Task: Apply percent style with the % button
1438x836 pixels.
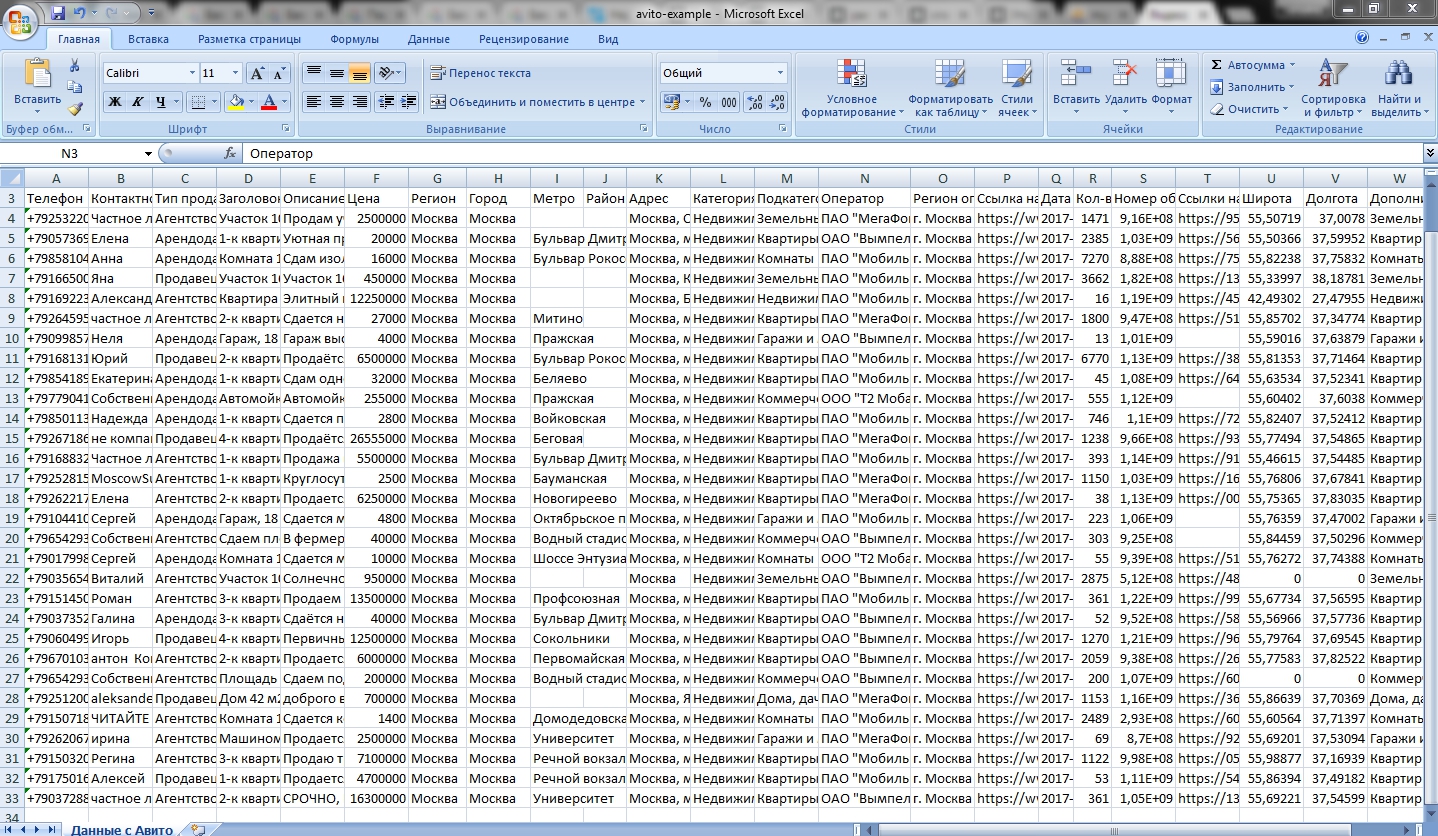Action: coord(705,102)
